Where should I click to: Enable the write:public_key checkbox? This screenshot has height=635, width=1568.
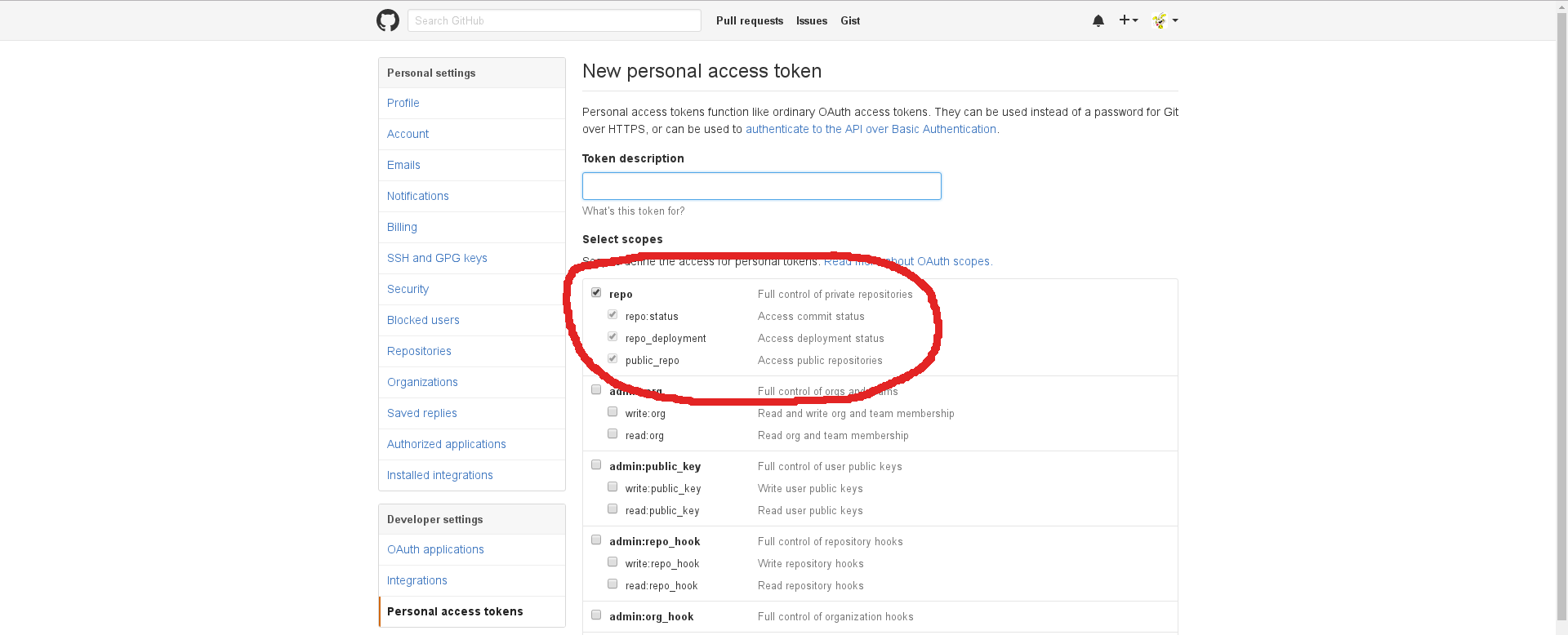[x=612, y=486]
